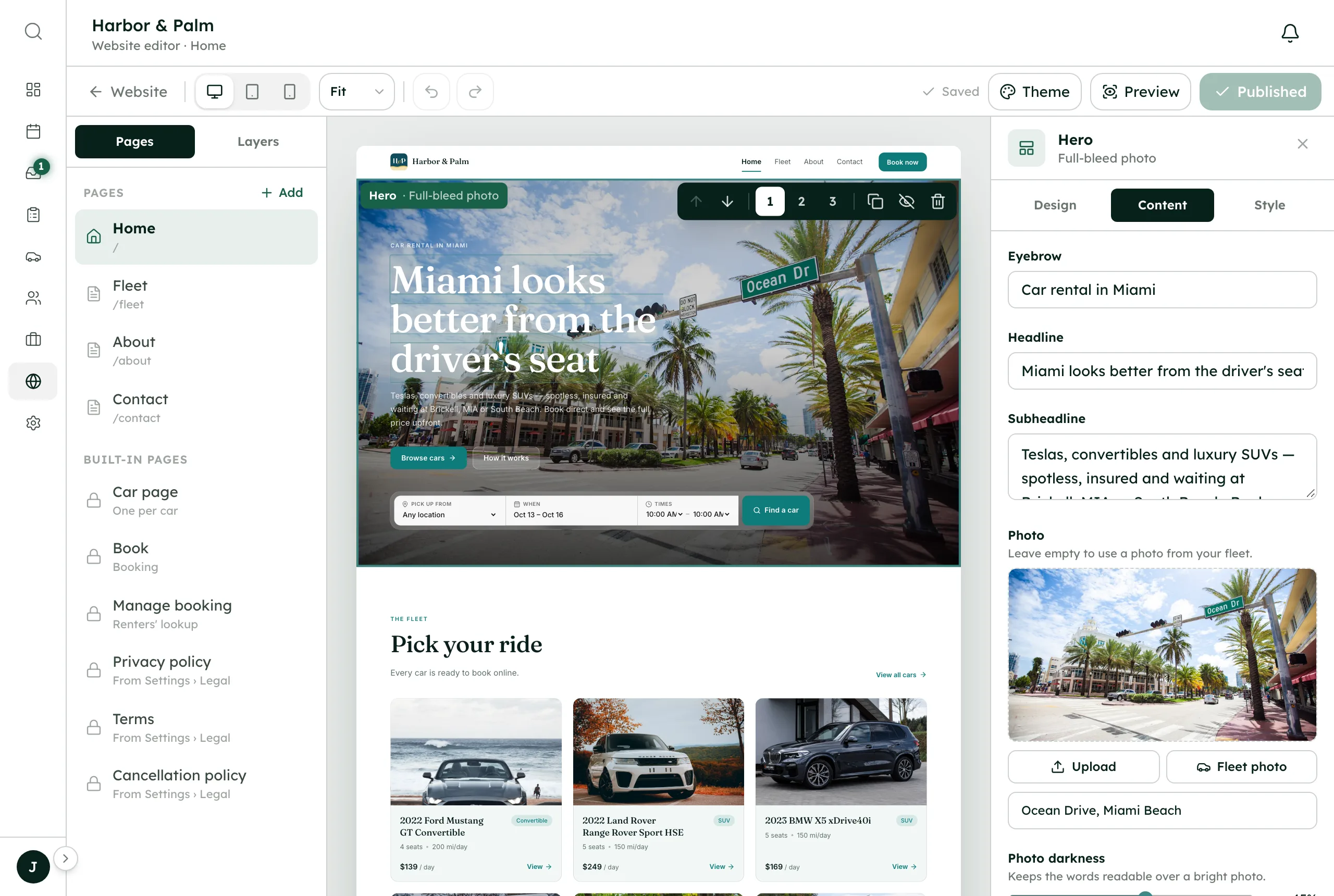This screenshot has height=896, width=1334.
Task: Expand the sidebar with chevron button
Action: pos(65,858)
